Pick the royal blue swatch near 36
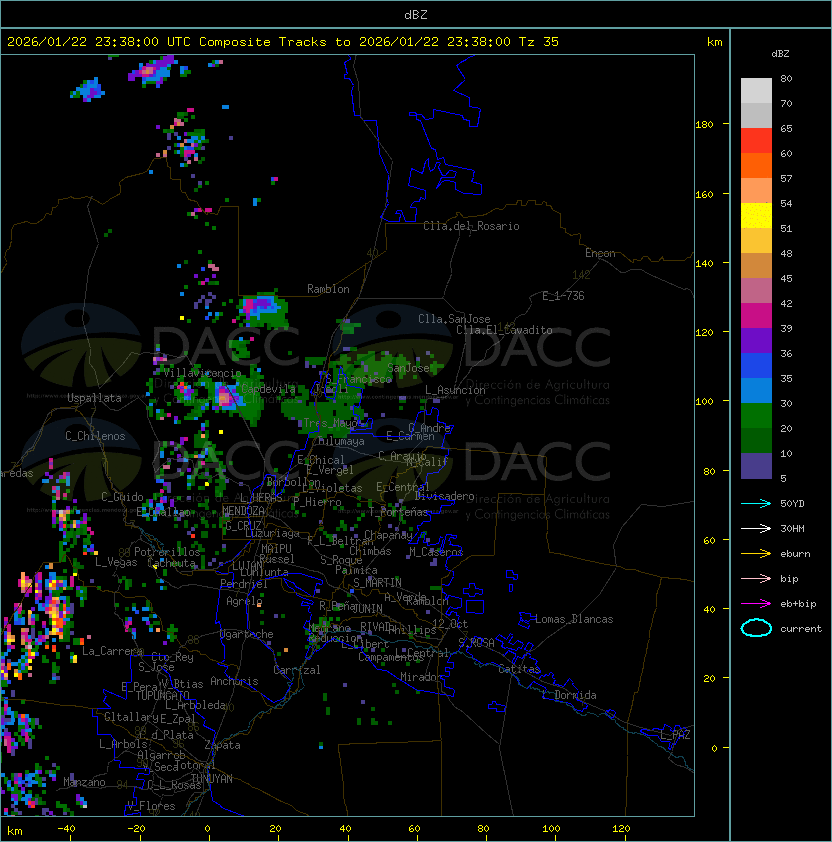Screen dimensions: 832x842 (x=756, y=366)
